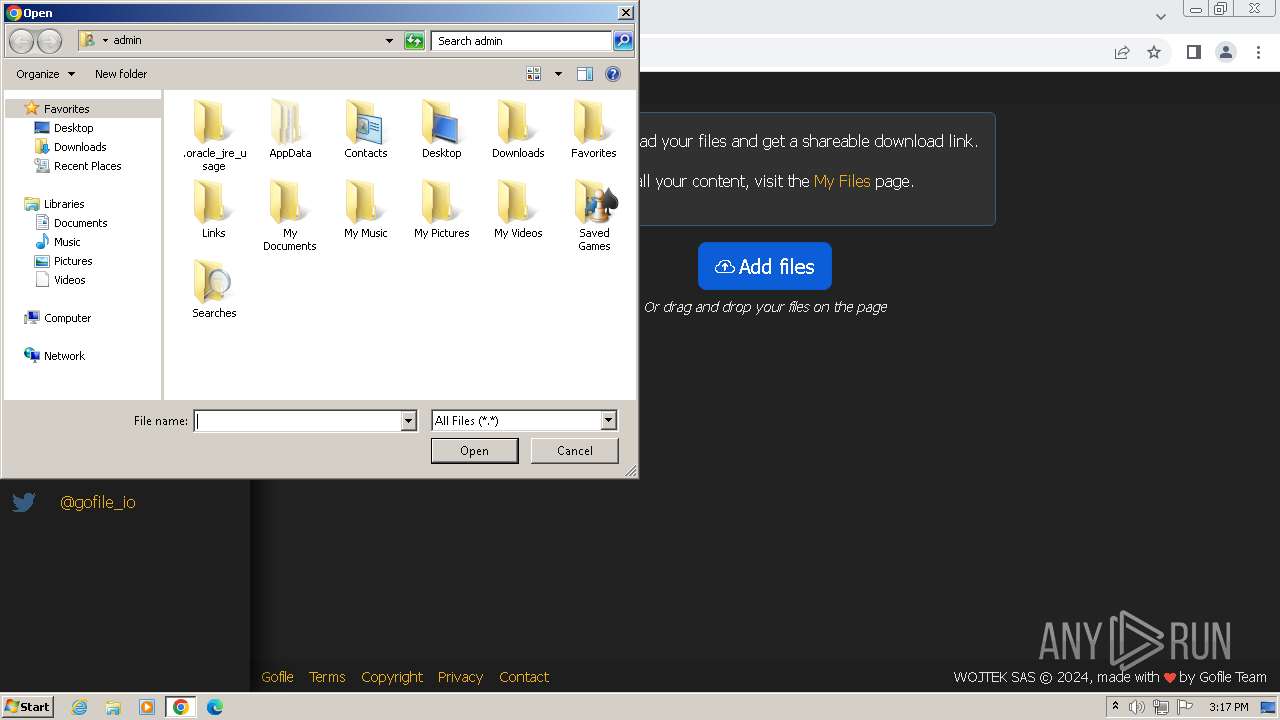This screenshot has height=720, width=1280.
Task: Open Internet Explorer from the taskbar
Action: coord(80,707)
